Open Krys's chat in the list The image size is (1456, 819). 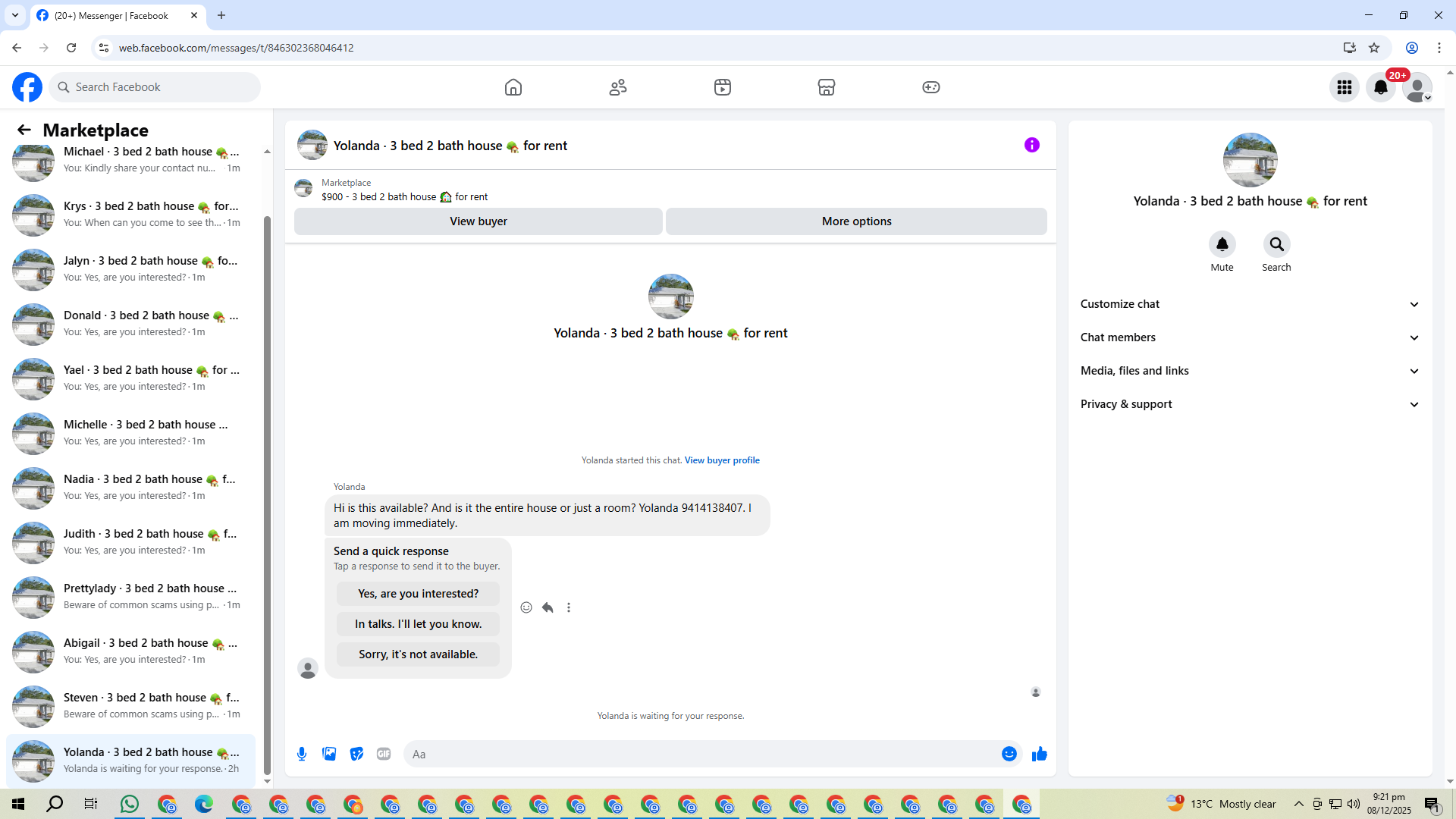click(x=130, y=215)
